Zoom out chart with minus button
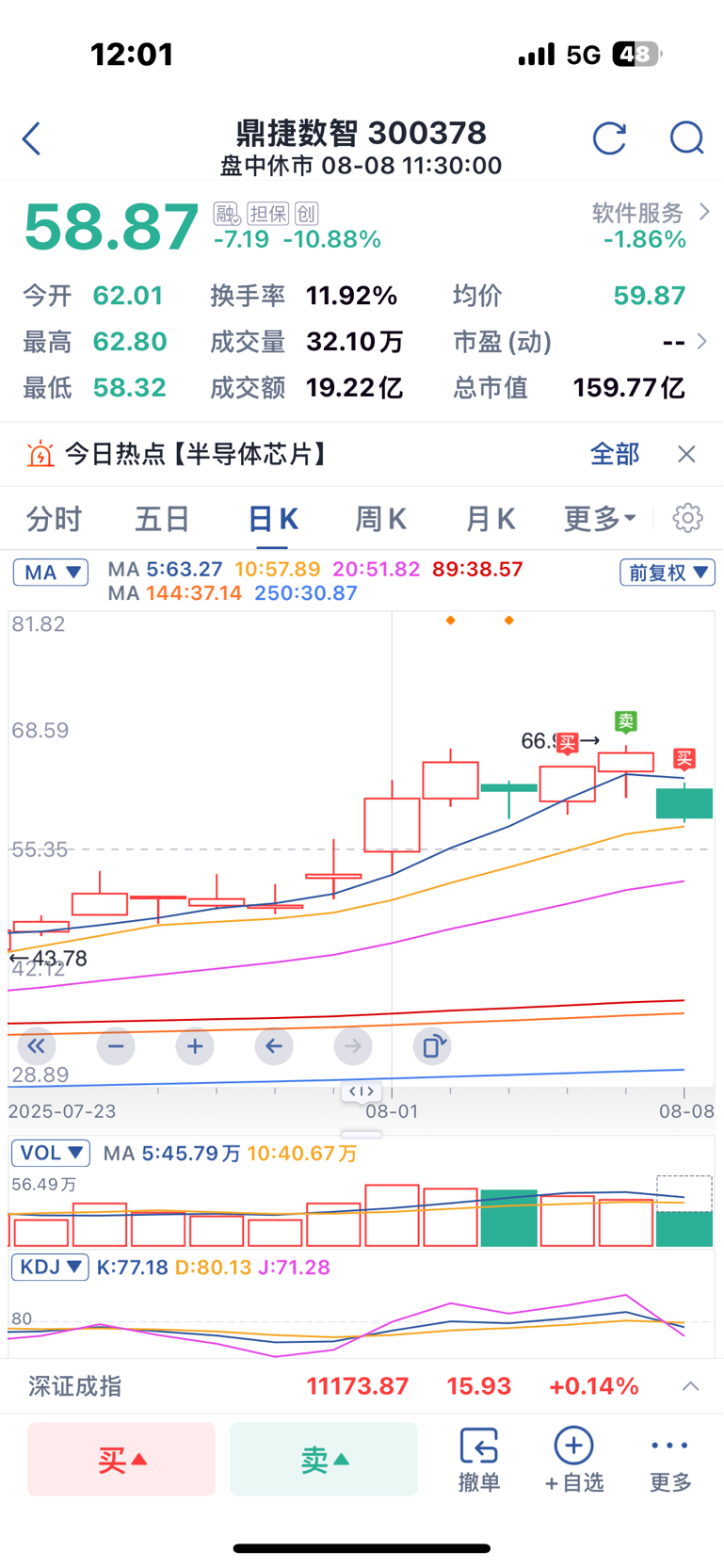This screenshot has height=1568, width=724. [116, 1046]
